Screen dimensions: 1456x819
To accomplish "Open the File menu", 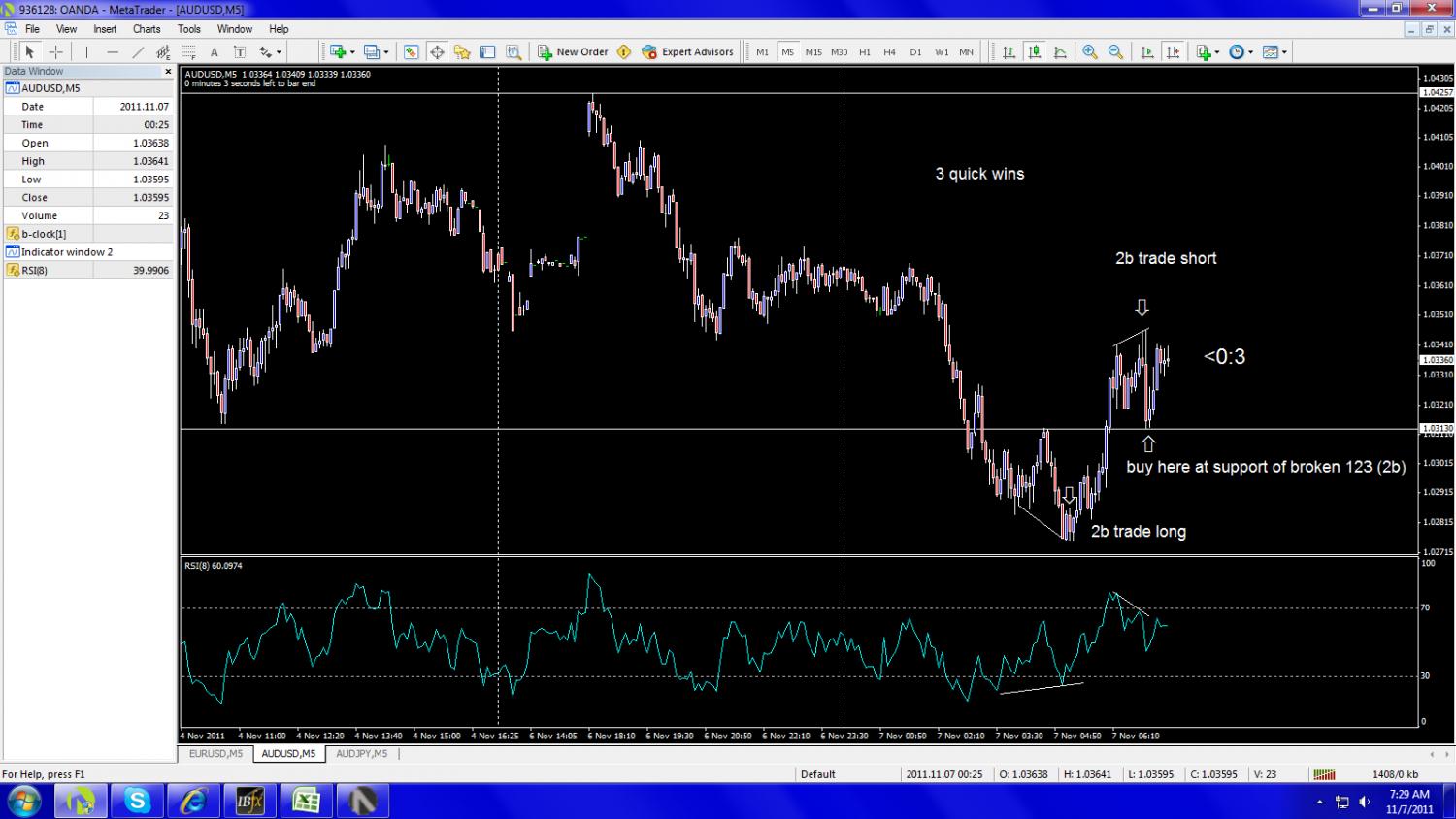I will tap(32, 29).
